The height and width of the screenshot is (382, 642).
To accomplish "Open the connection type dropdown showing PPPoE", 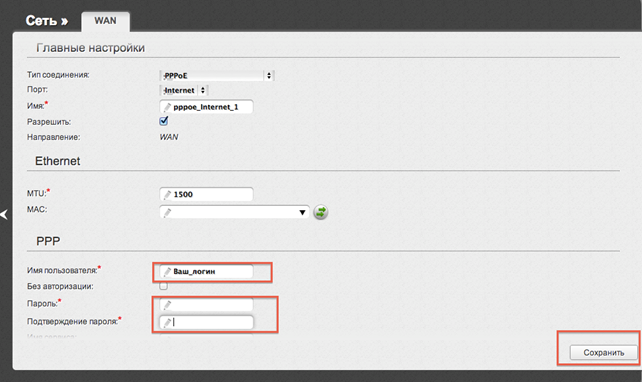I will tap(217, 76).
